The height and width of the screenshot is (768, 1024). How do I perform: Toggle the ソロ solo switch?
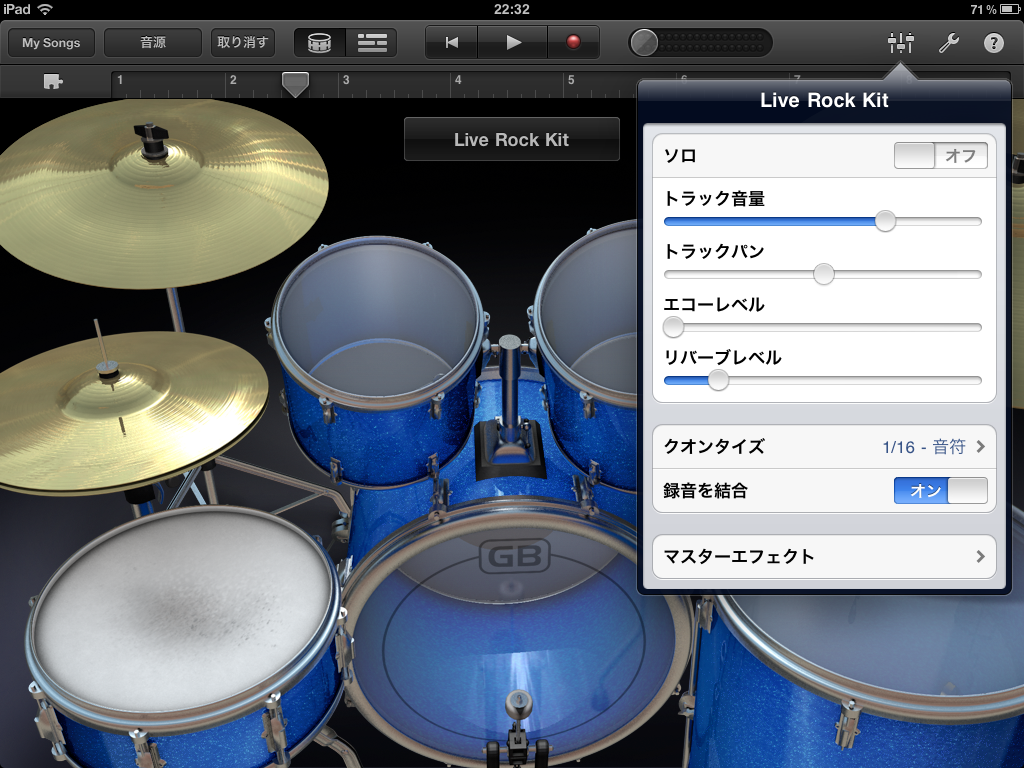[940, 155]
